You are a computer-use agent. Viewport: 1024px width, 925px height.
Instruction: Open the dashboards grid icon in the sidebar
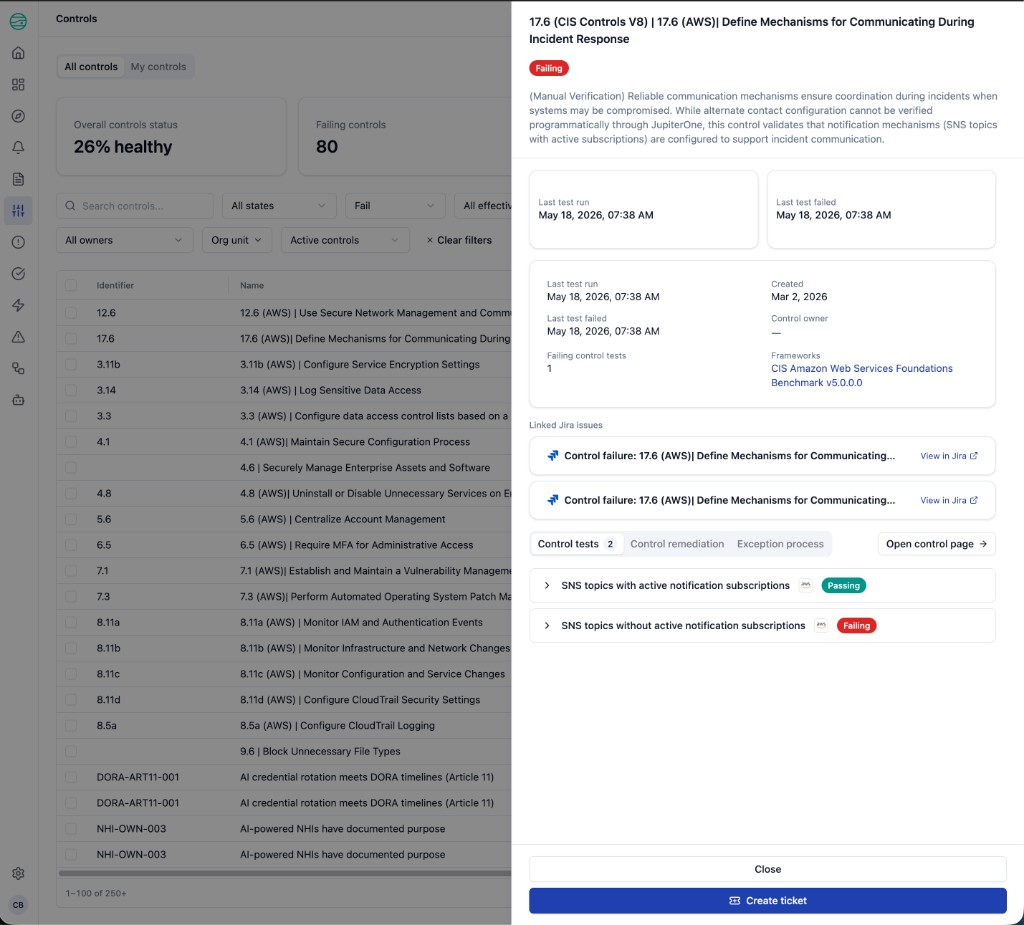(x=18, y=84)
